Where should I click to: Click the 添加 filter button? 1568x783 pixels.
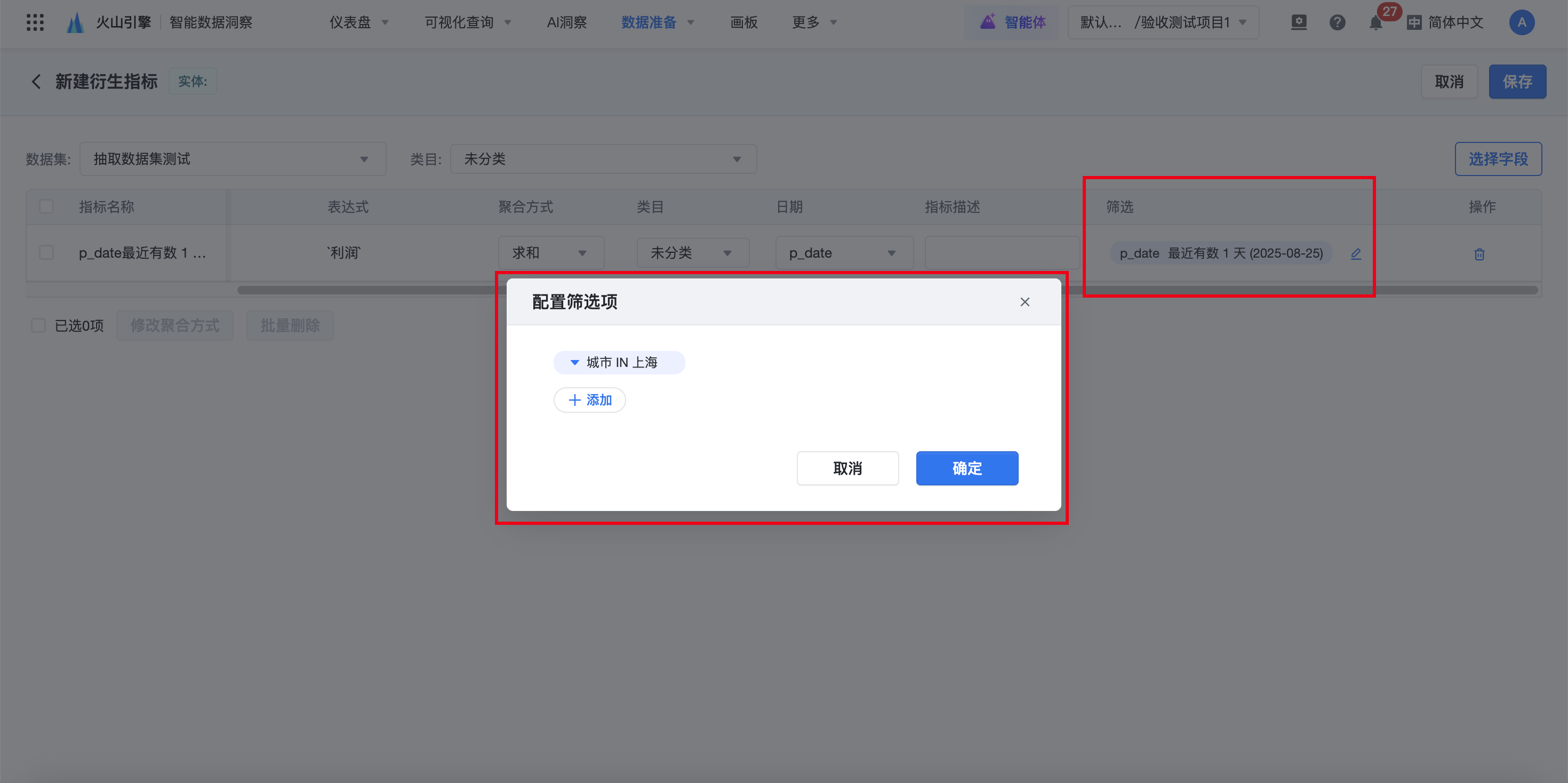(589, 400)
